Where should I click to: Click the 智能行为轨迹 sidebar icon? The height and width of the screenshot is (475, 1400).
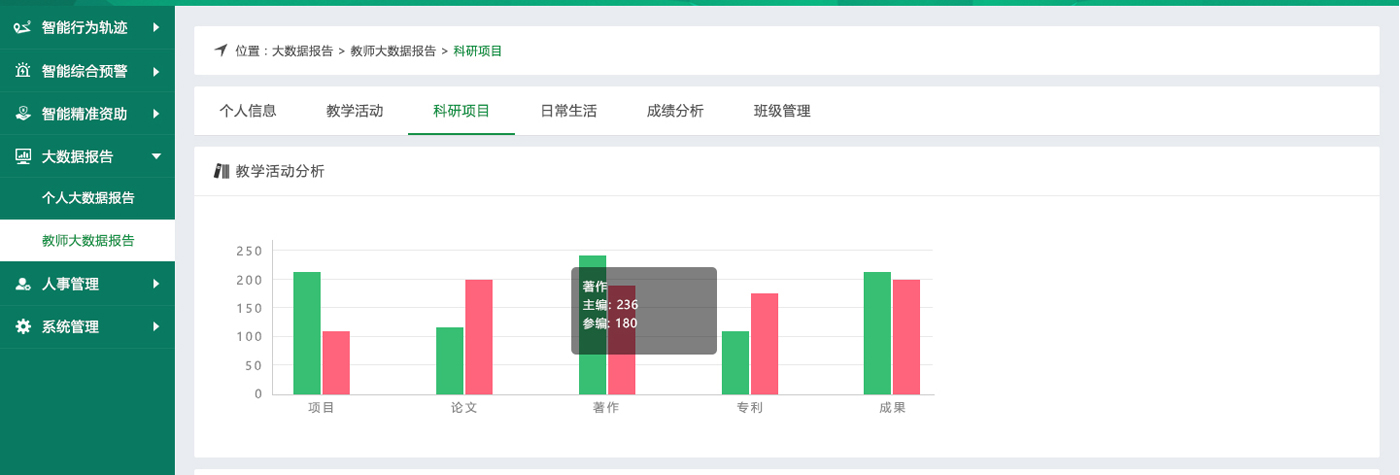point(22,28)
